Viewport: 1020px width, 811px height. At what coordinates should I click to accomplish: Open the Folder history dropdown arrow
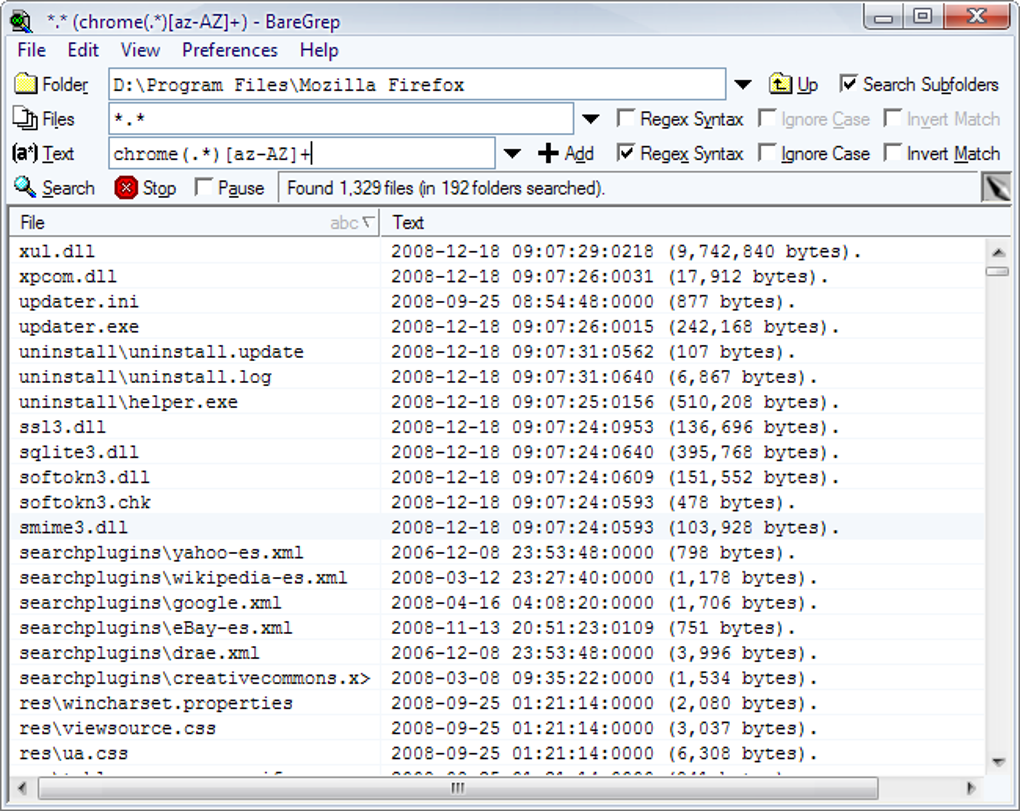pos(743,85)
